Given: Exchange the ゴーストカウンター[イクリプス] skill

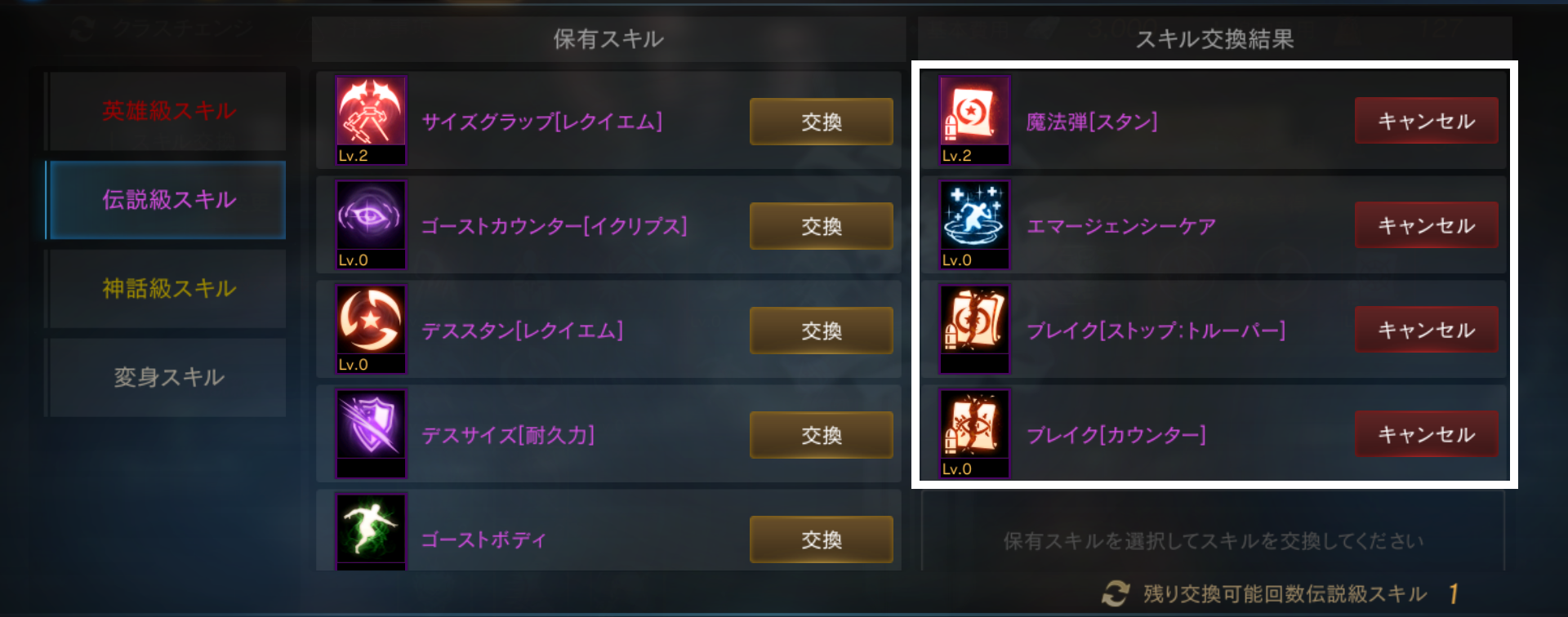Looking at the screenshot, I should (821, 226).
